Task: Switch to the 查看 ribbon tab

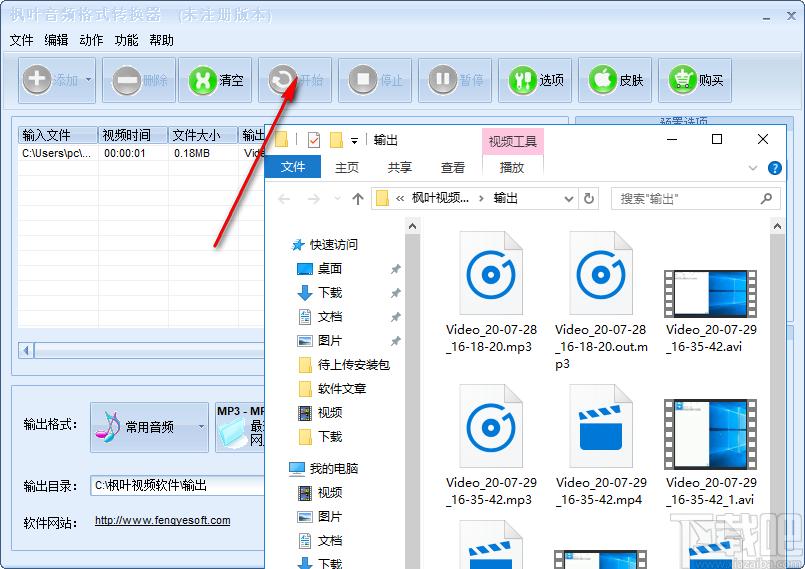Action: click(453, 167)
